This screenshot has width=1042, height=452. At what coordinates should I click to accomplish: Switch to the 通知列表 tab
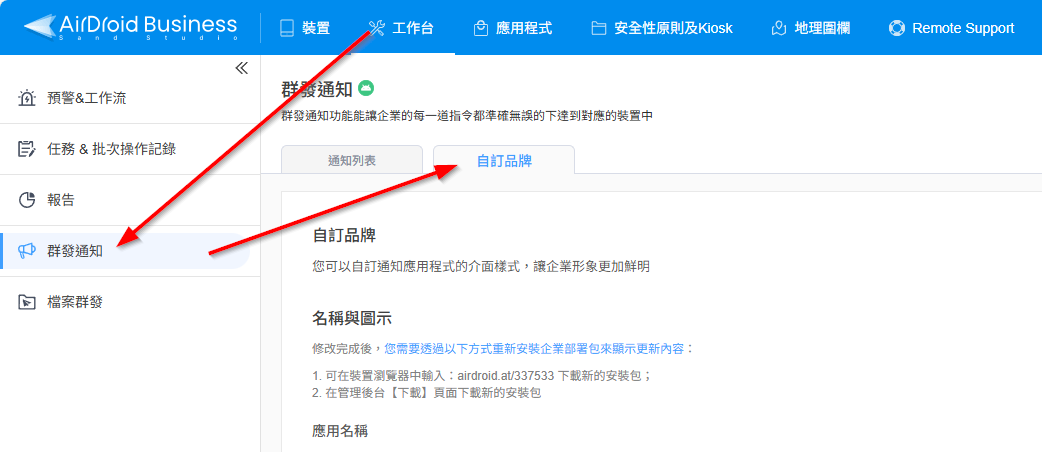click(352, 160)
